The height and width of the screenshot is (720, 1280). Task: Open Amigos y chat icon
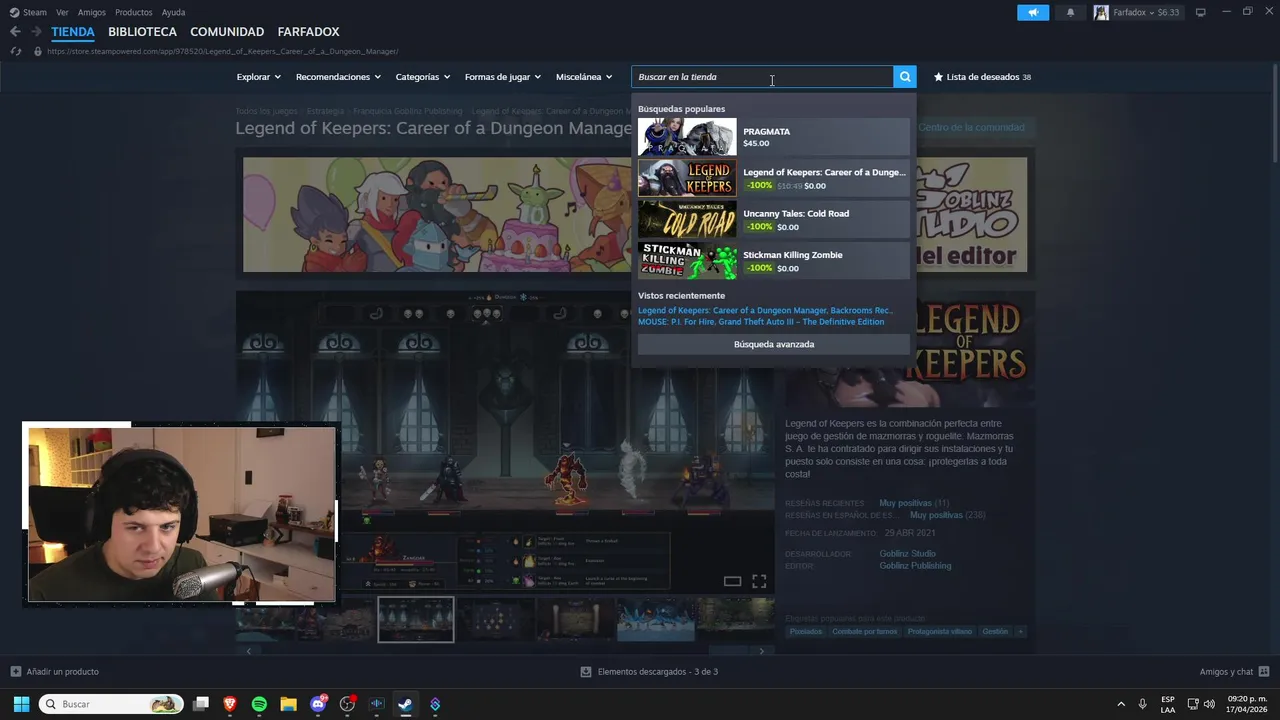pos(1264,672)
